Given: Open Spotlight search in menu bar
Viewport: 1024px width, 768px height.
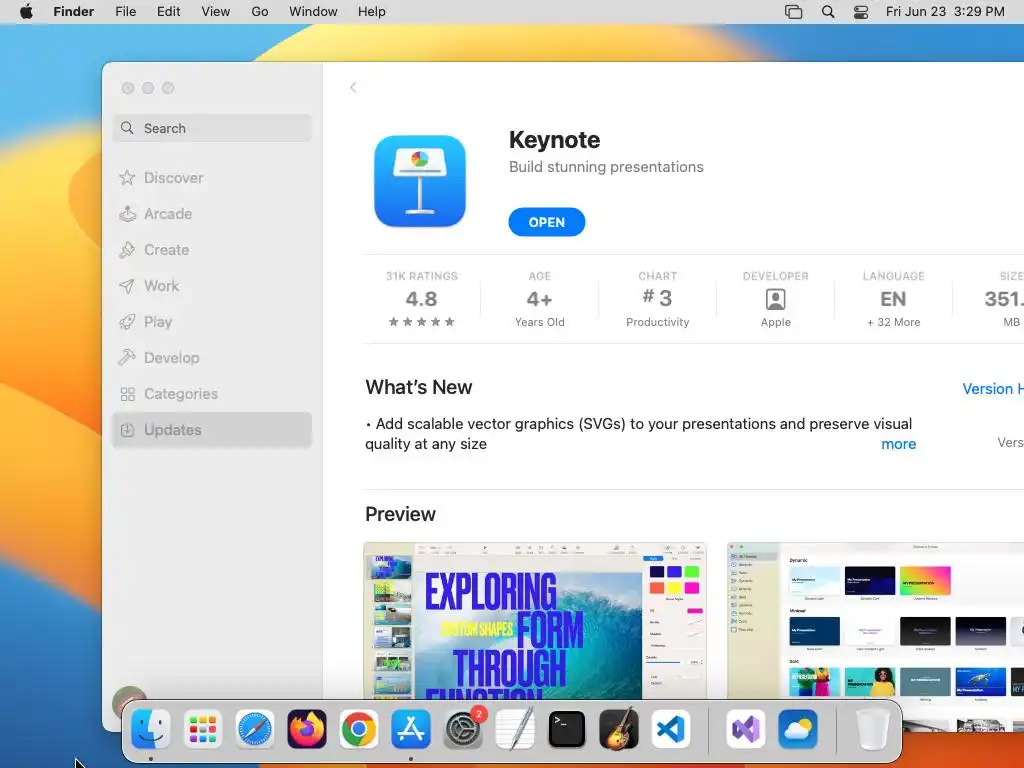Looking at the screenshot, I should pyautogui.click(x=827, y=12).
